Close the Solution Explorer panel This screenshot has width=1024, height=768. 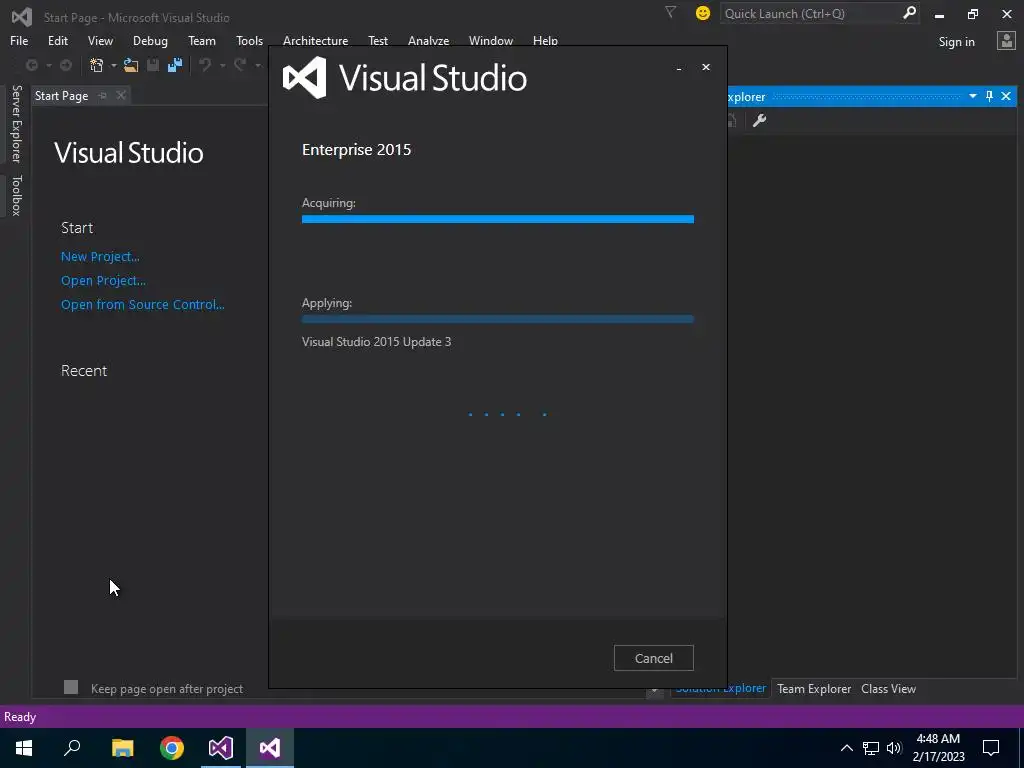tap(1006, 96)
